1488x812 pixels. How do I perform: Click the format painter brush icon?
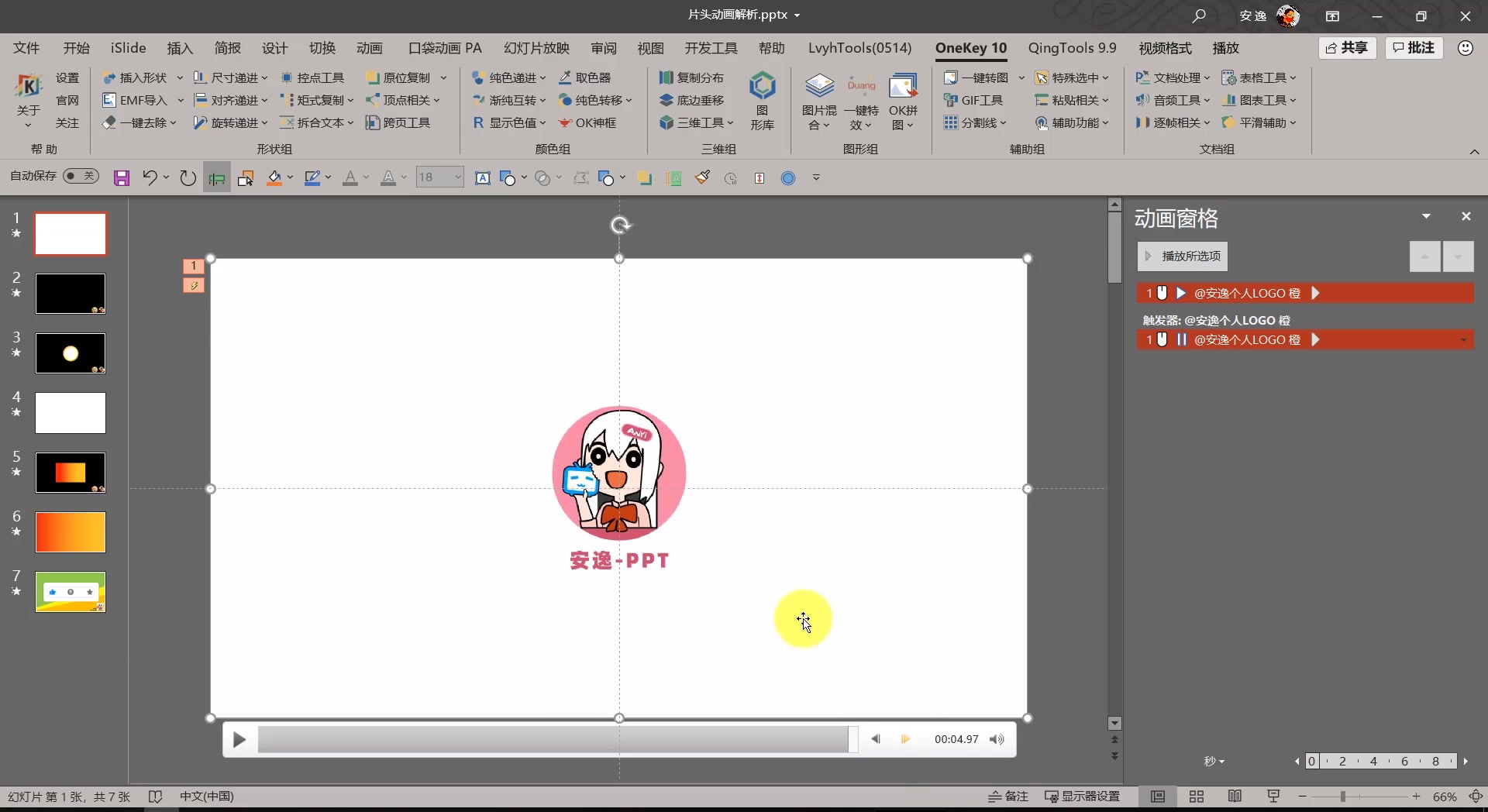tap(703, 178)
